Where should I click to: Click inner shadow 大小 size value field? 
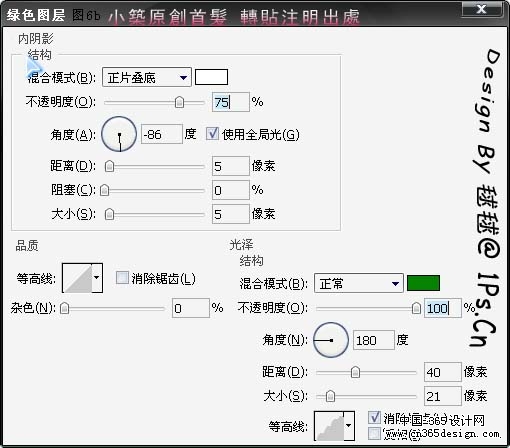point(230,214)
